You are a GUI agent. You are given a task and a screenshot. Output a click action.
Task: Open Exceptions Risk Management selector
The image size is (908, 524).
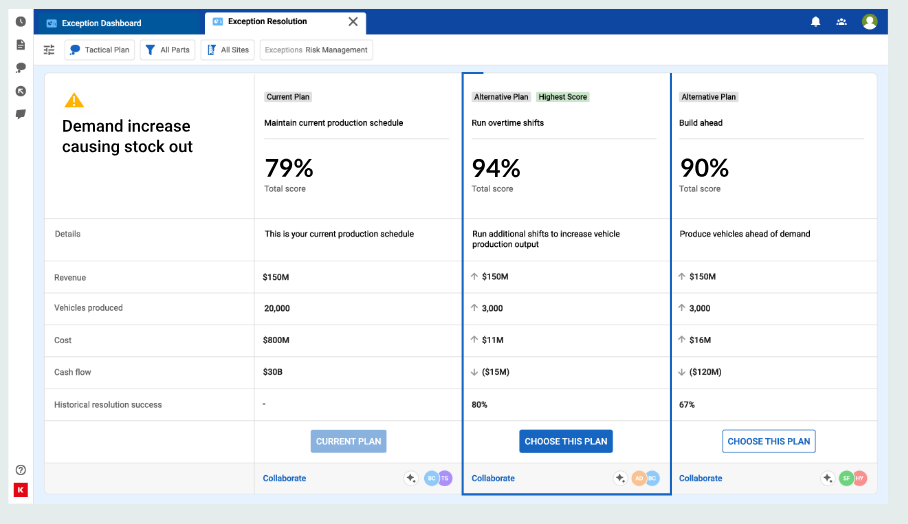(x=316, y=50)
